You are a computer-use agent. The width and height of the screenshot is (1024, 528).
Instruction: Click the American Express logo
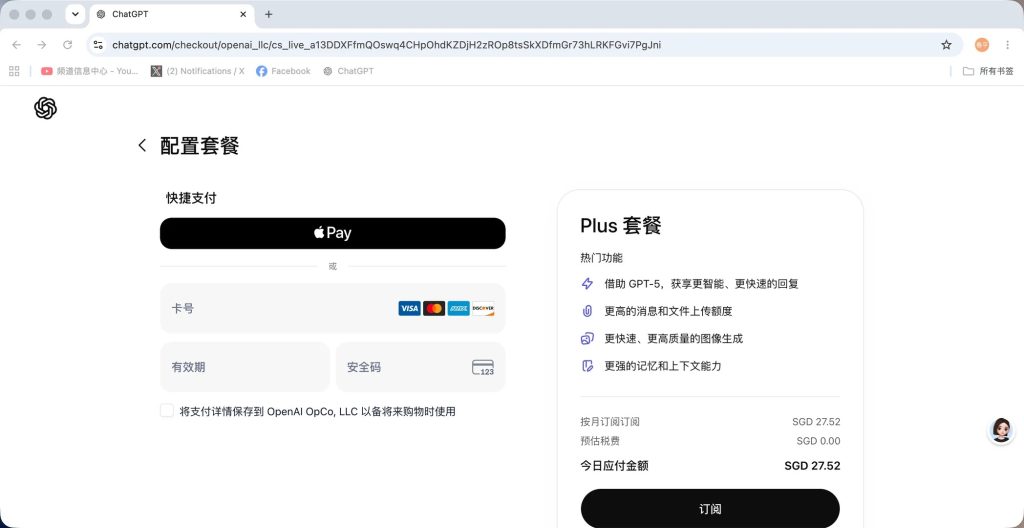pos(458,308)
